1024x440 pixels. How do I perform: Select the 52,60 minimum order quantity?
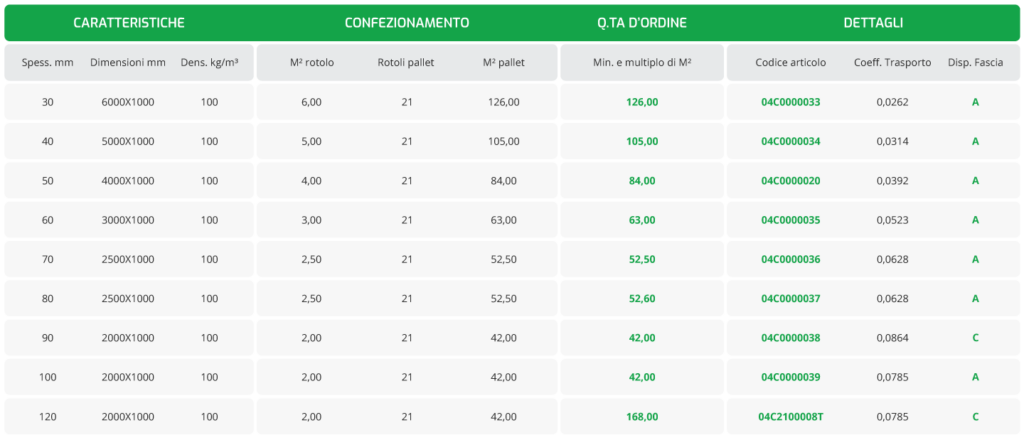(641, 299)
